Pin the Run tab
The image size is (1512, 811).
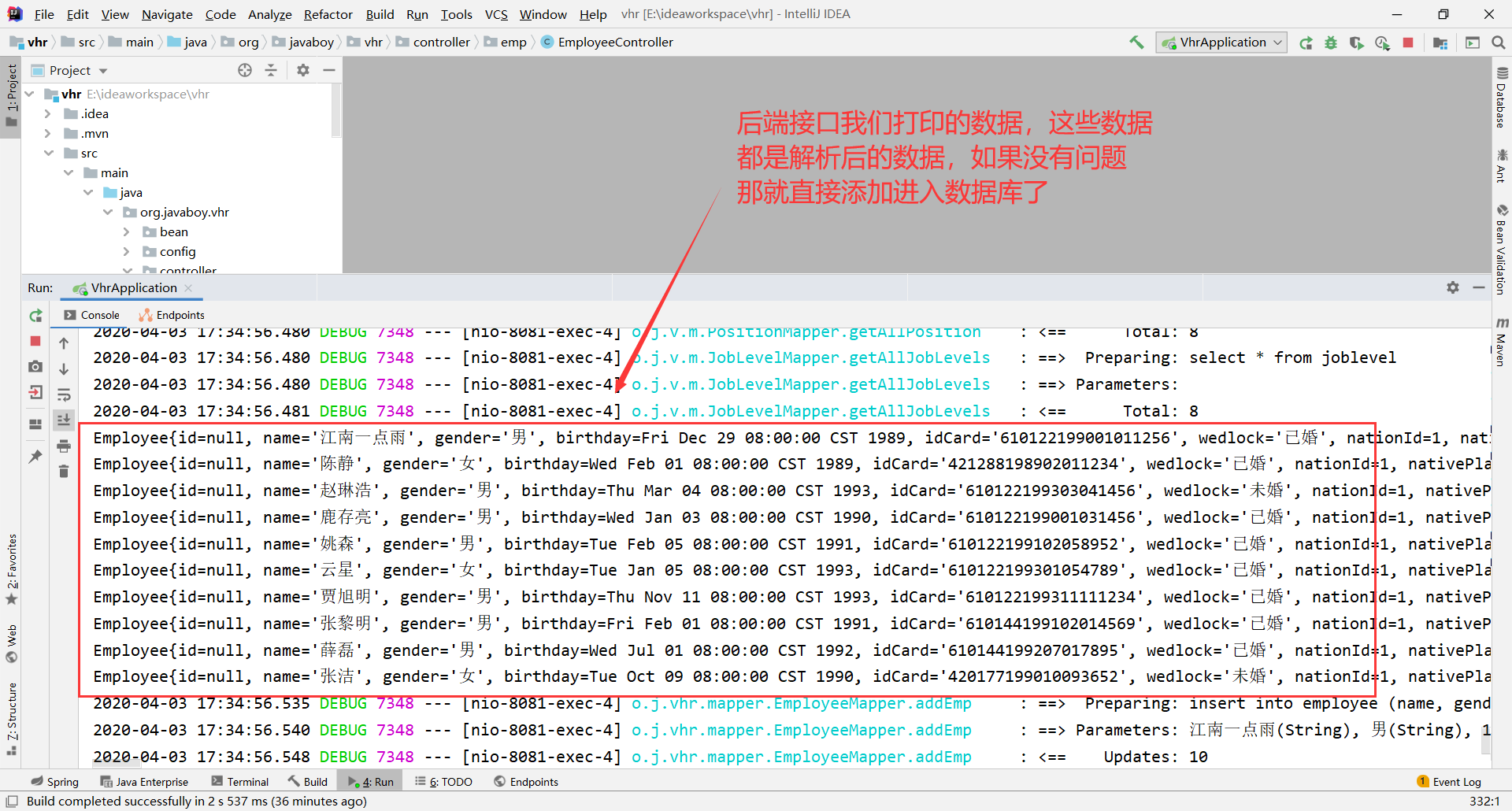click(x=35, y=456)
